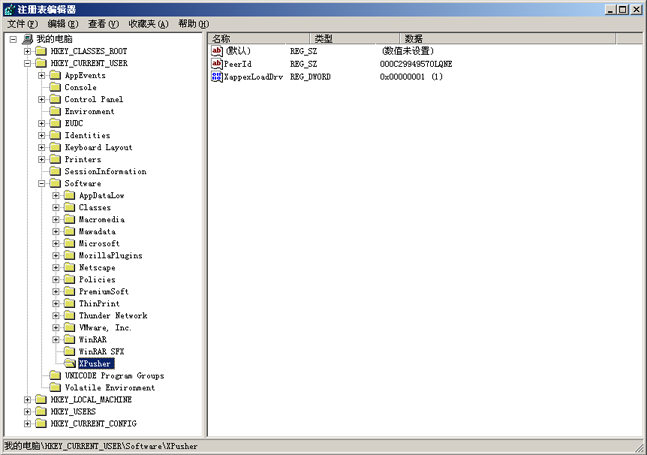This screenshot has height=455, width=647.
Task: Click the ThinPrint folder icon
Action: [69, 303]
